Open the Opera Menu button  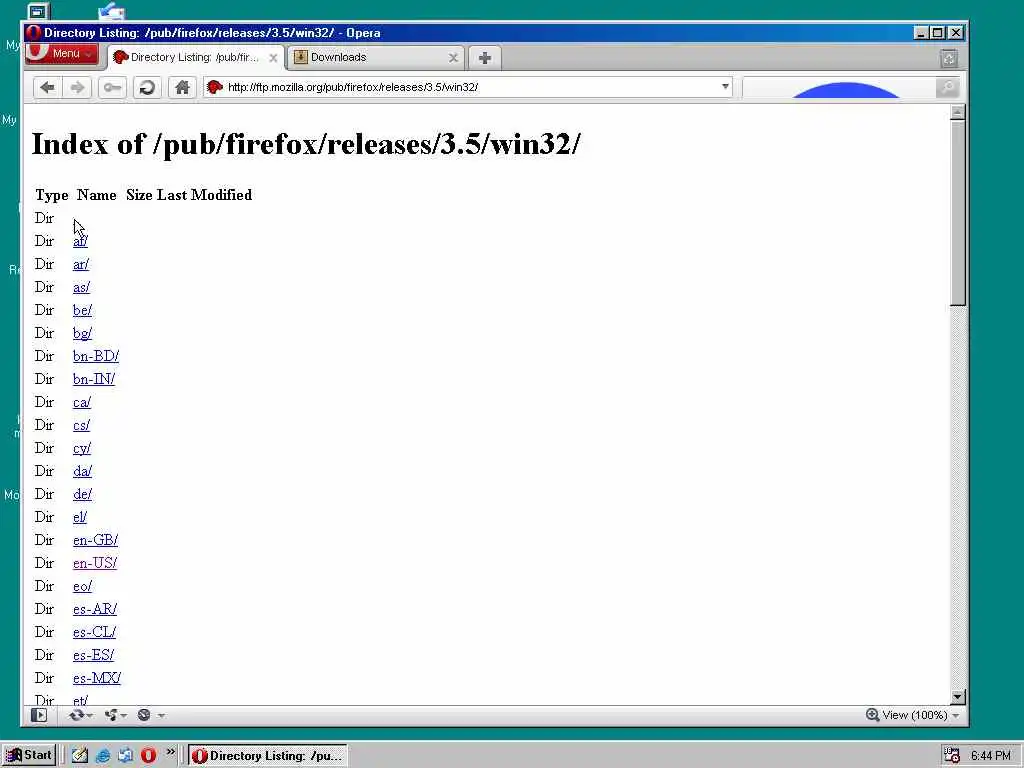[x=61, y=54]
